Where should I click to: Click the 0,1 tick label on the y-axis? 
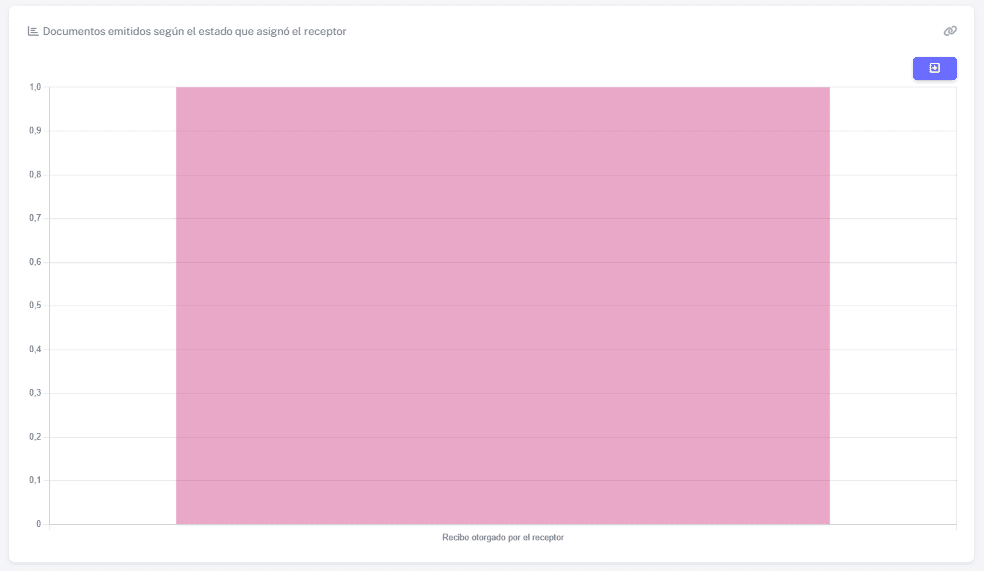[x=35, y=480]
